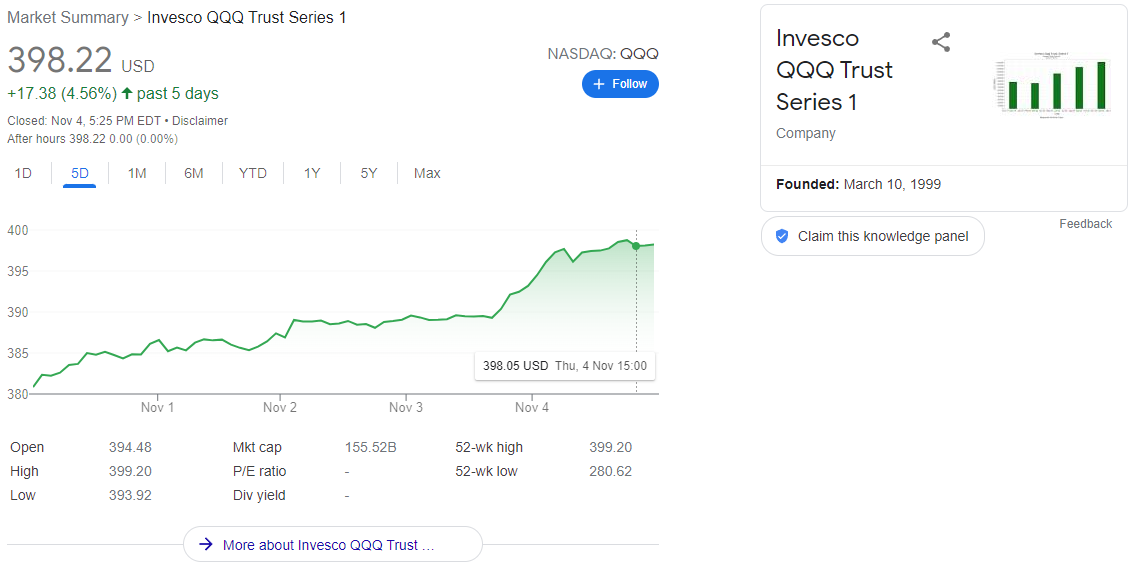Show the YTD chart range
This screenshot has width=1130, height=574.
click(253, 173)
